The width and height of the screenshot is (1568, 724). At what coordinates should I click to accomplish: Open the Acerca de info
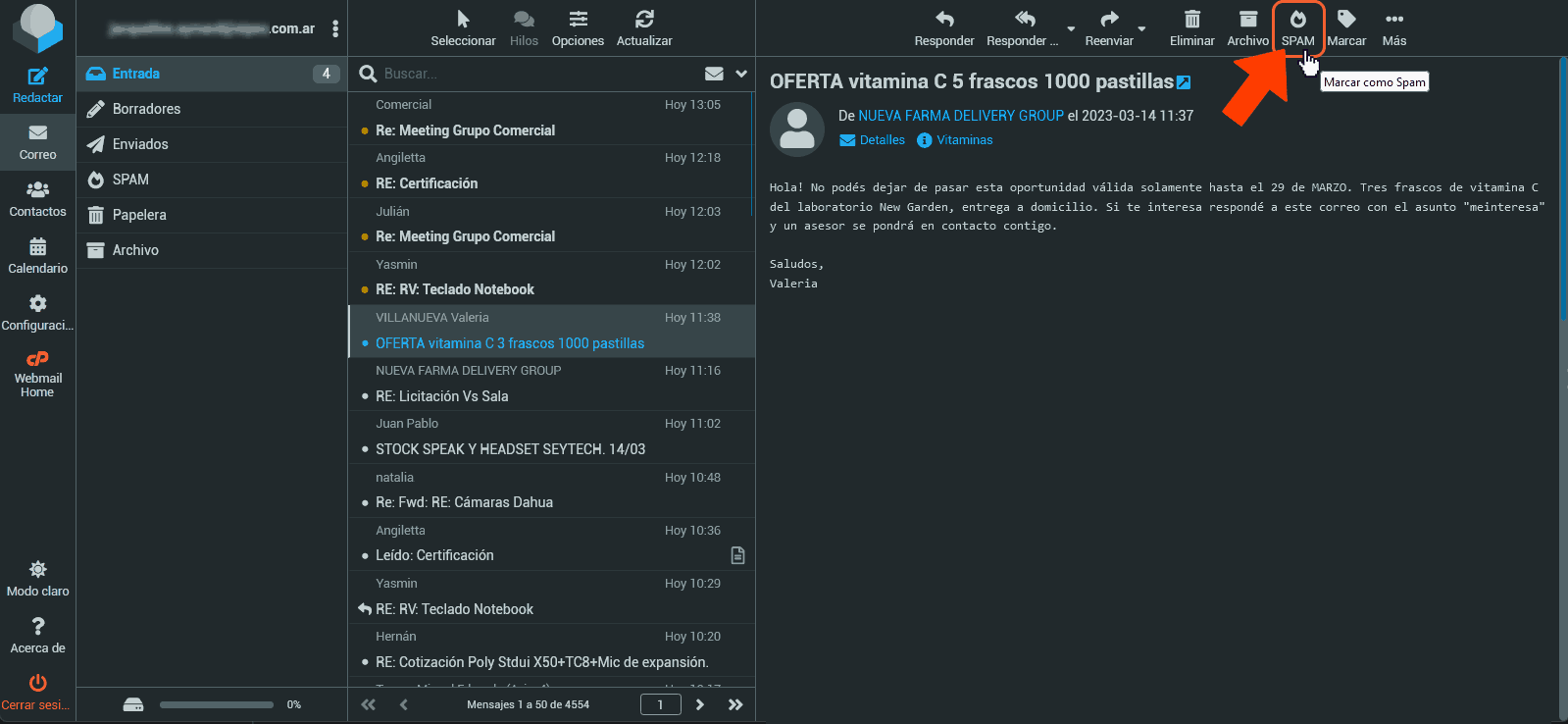point(37,636)
